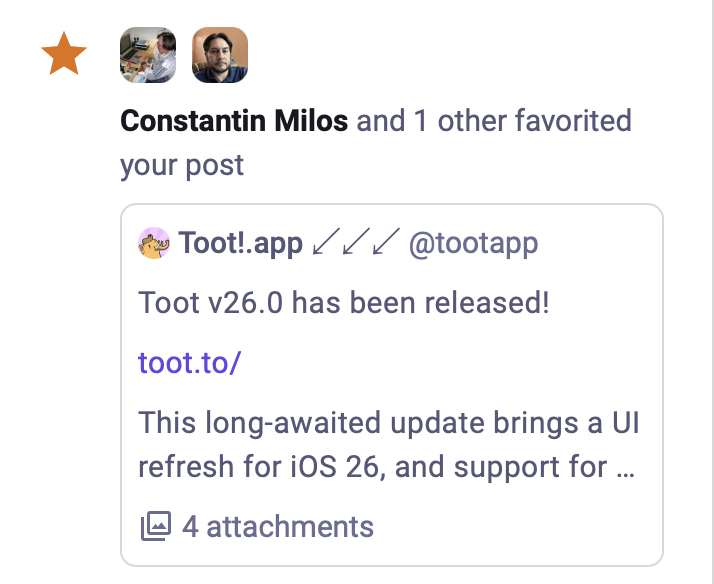Screen dimensions: 714x584
Task: Open the Toot!.app display name
Action: coord(240,244)
